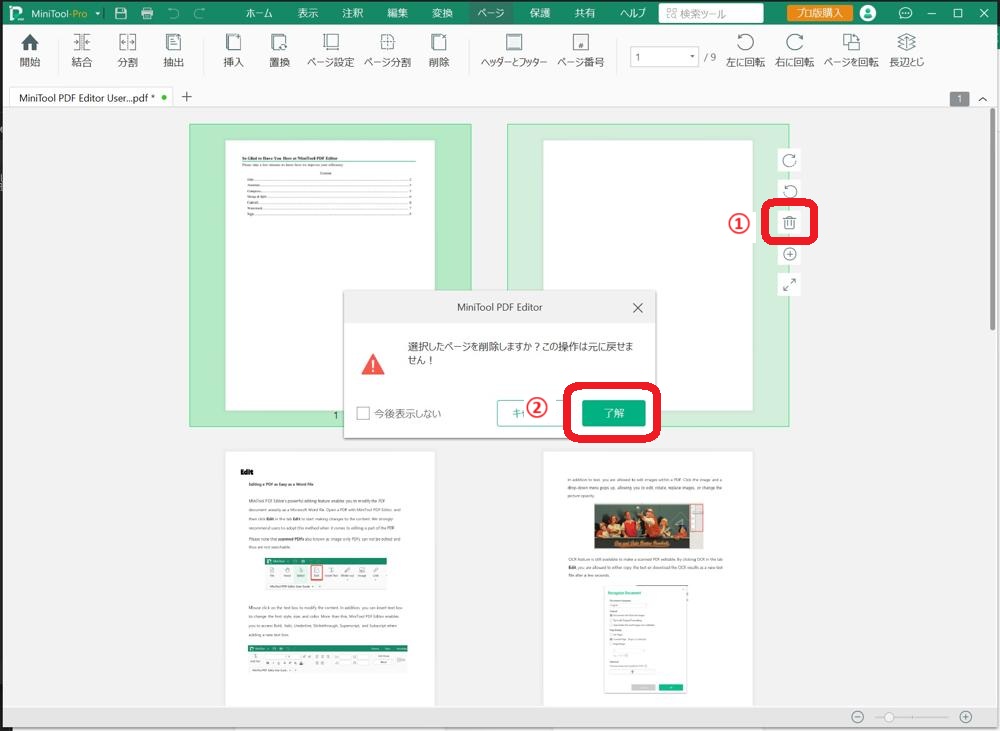Collapse the ribbon with the chevron
Screen dimensions: 1000x731
tap(983, 99)
